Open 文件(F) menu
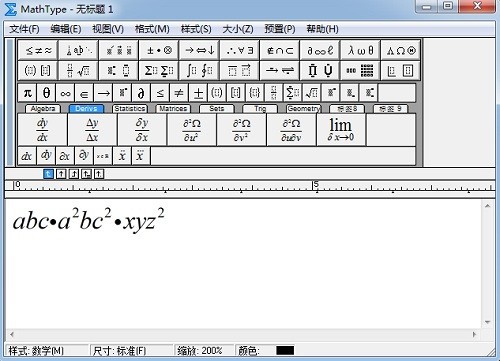This screenshot has width=500, height=361. tap(24, 29)
